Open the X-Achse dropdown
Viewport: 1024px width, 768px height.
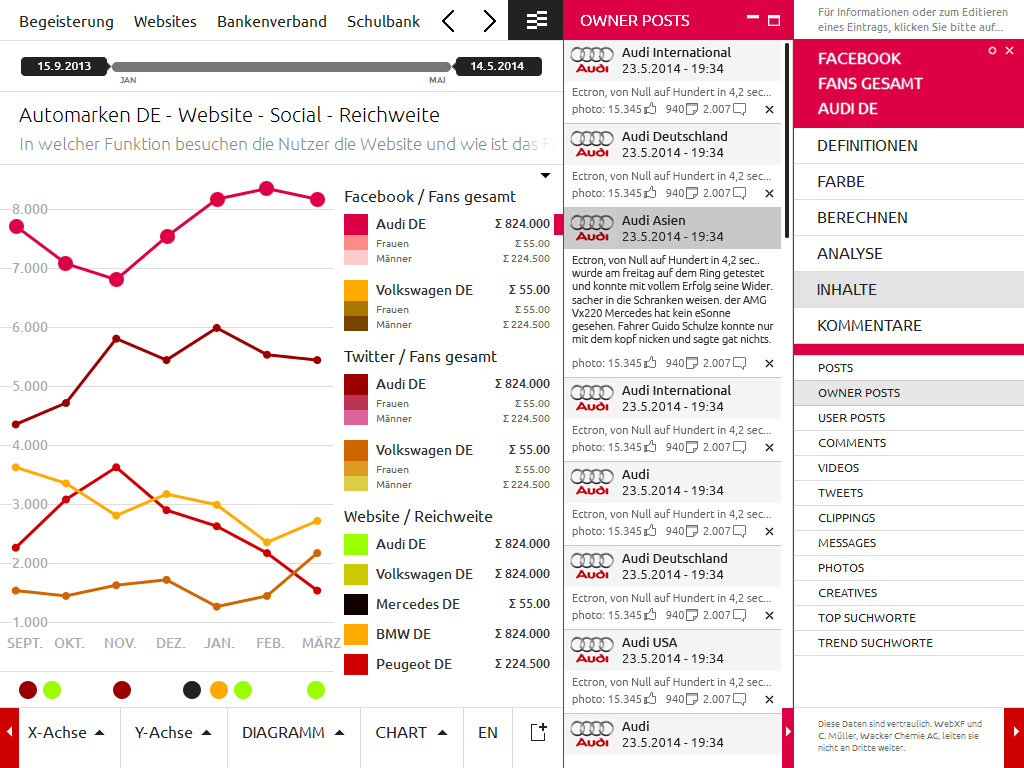pos(65,733)
